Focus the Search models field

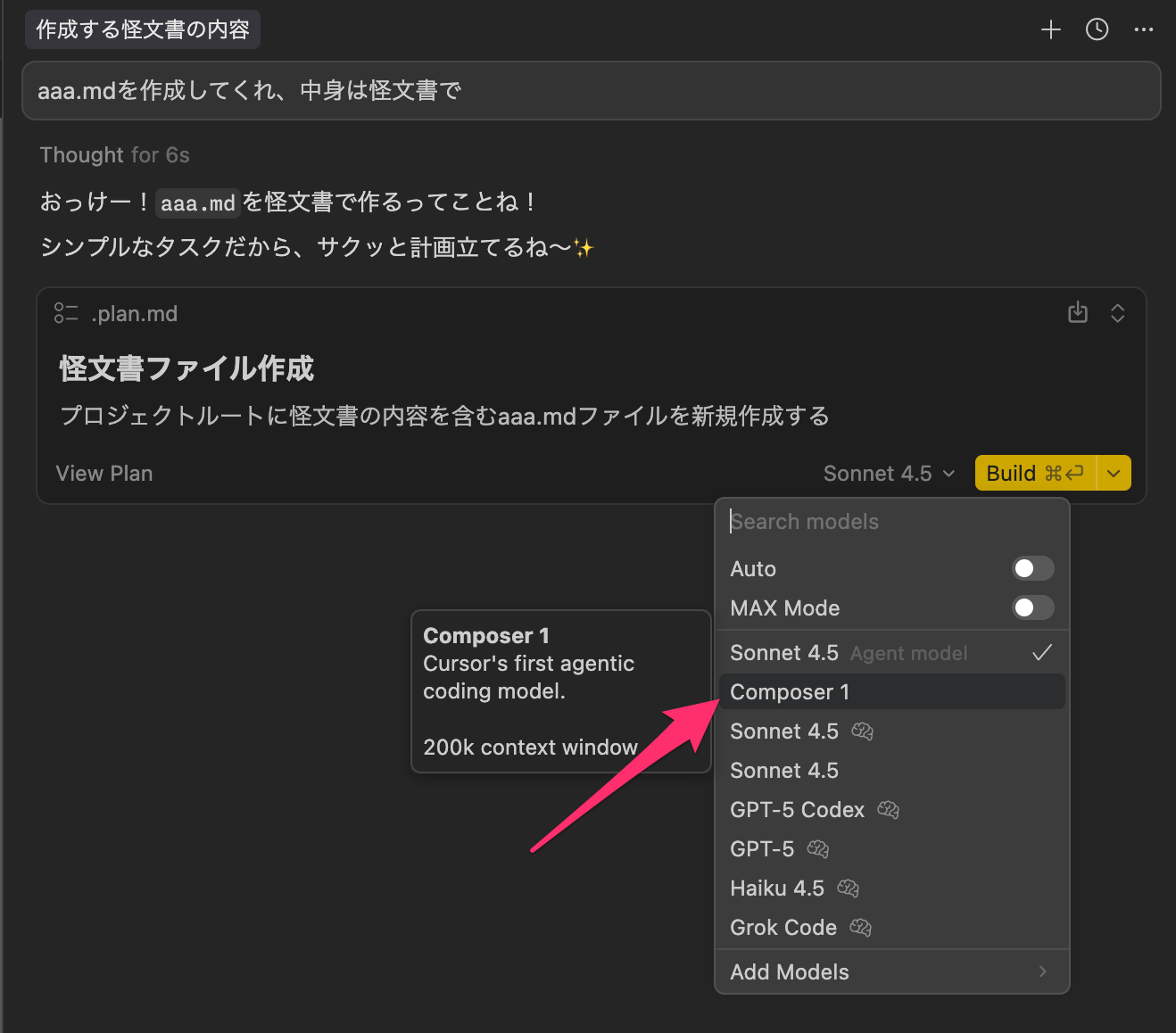[892, 522]
